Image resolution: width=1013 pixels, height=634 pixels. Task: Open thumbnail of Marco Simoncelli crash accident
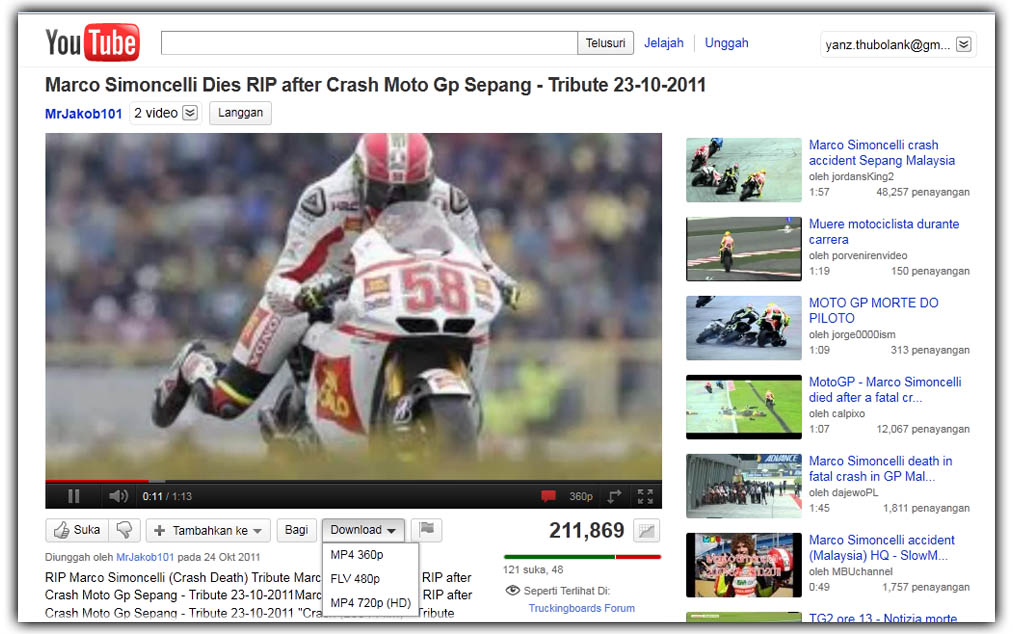coord(744,170)
